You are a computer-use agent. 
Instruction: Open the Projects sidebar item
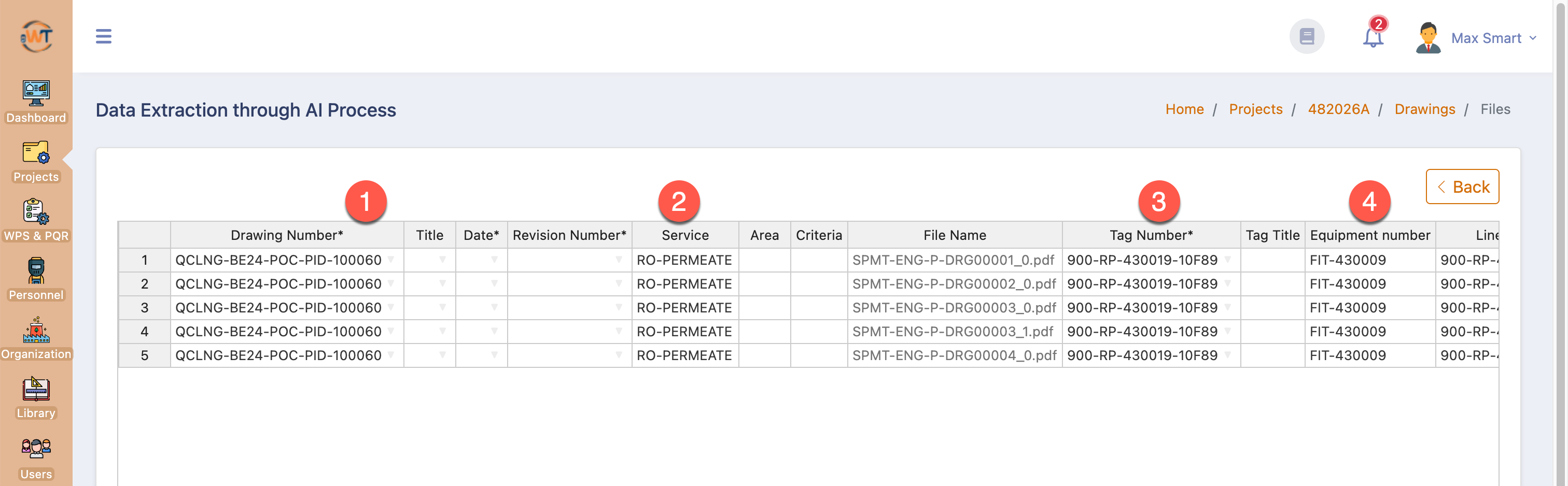(36, 161)
